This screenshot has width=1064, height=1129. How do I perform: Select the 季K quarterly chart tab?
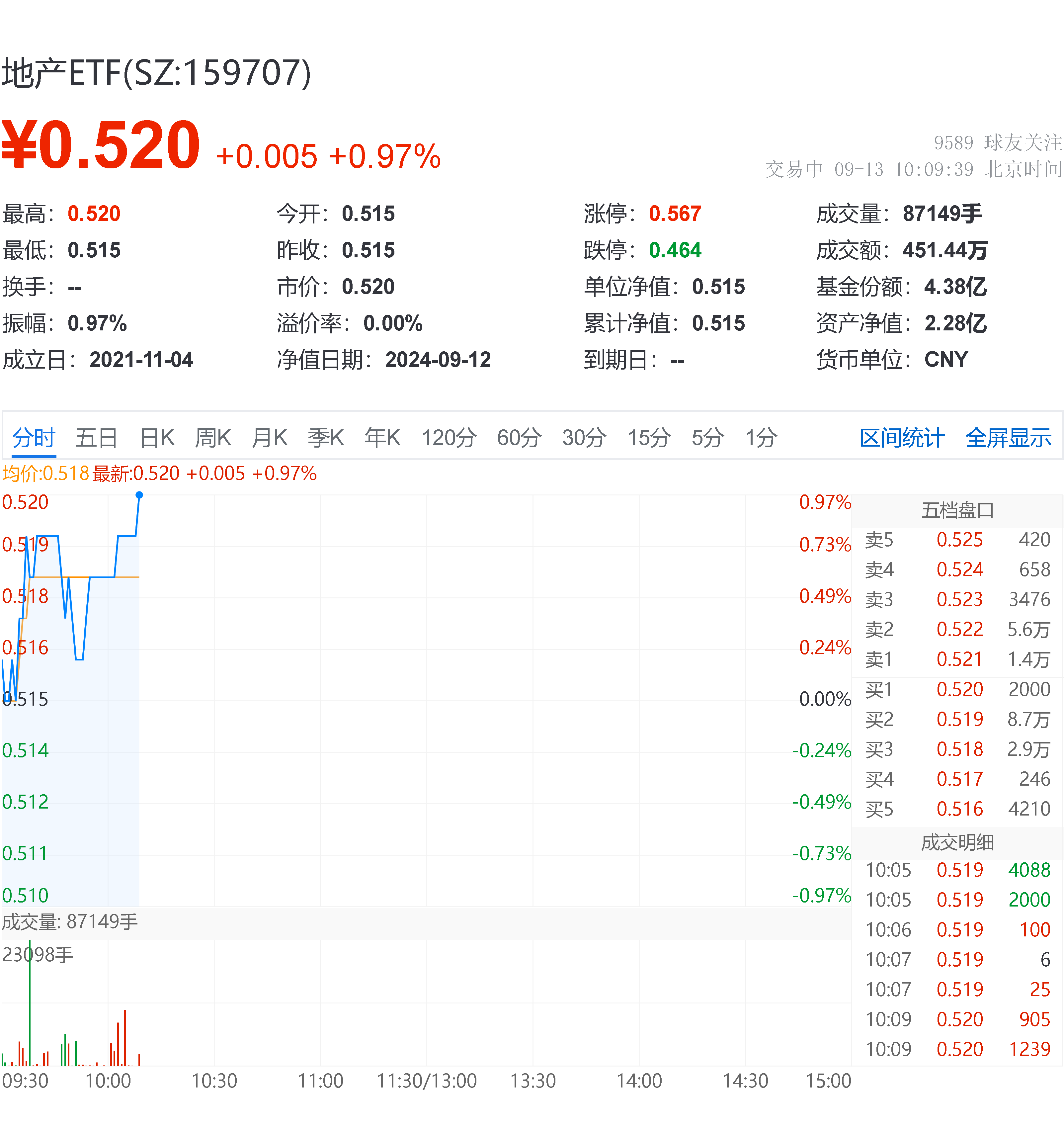325,437
